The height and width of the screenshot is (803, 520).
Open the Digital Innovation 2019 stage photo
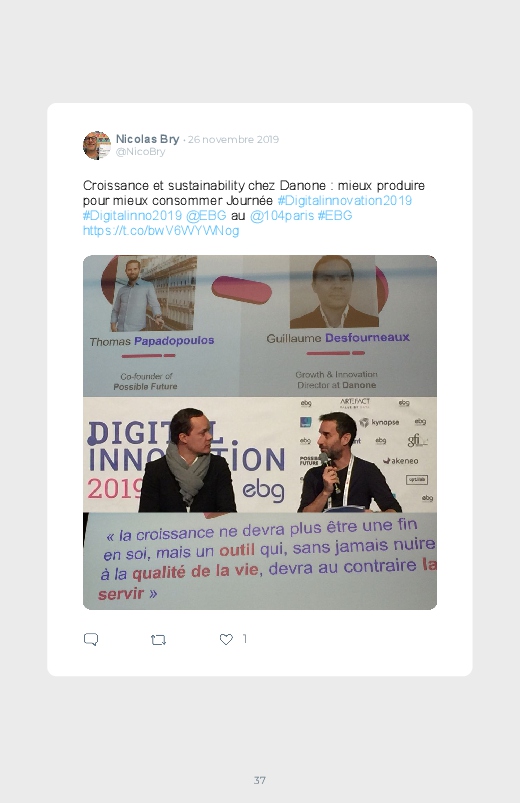260,455
